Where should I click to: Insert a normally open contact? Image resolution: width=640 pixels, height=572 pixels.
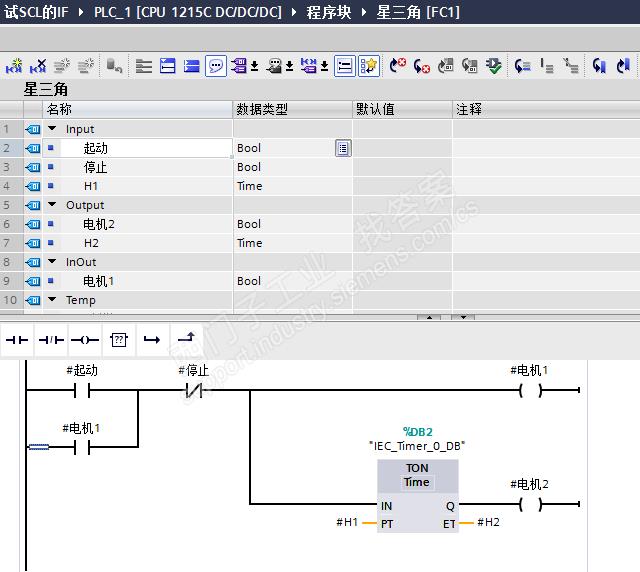(17, 340)
